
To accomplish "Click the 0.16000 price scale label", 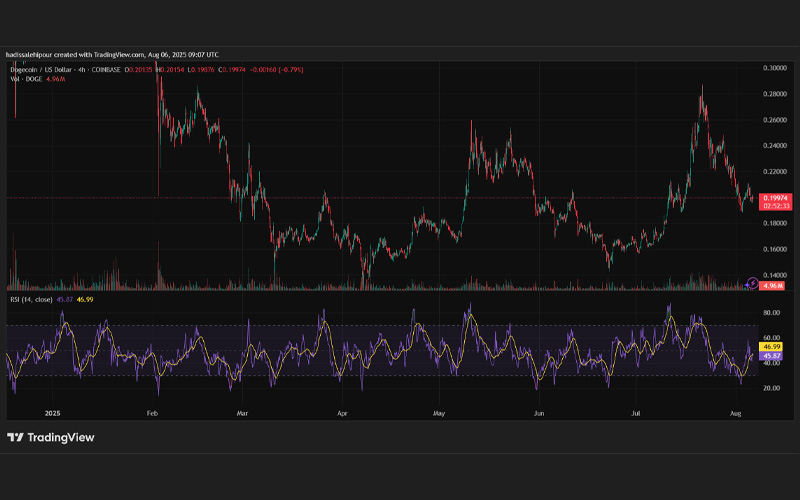I will point(774,249).
